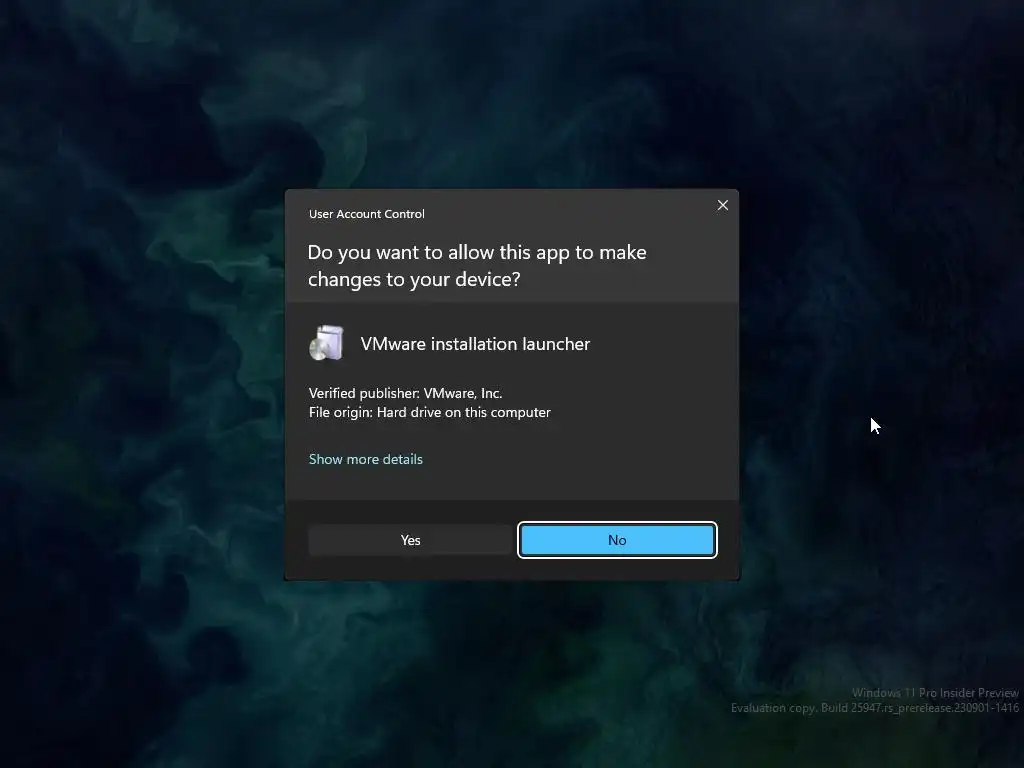Image resolution: width=1024 pixels, height=768 pixels.
Task: Click 'Verified publisher: VMware, Inc.' text
Action: pyautogui.click(x=406, y=393)
